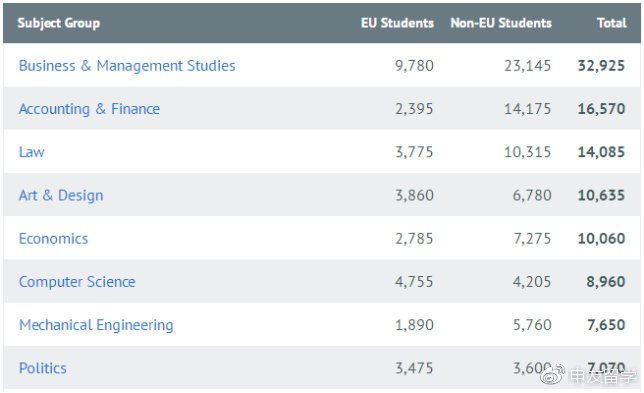Select the Economics subject link
Viewport: 644px width, 393px height.
click(x=53, y=239)
